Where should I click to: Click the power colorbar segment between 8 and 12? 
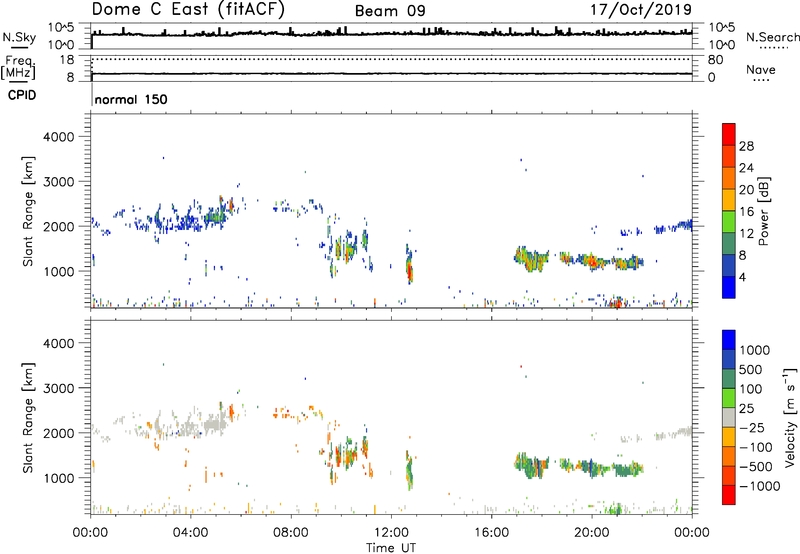(x=729, y=243)
